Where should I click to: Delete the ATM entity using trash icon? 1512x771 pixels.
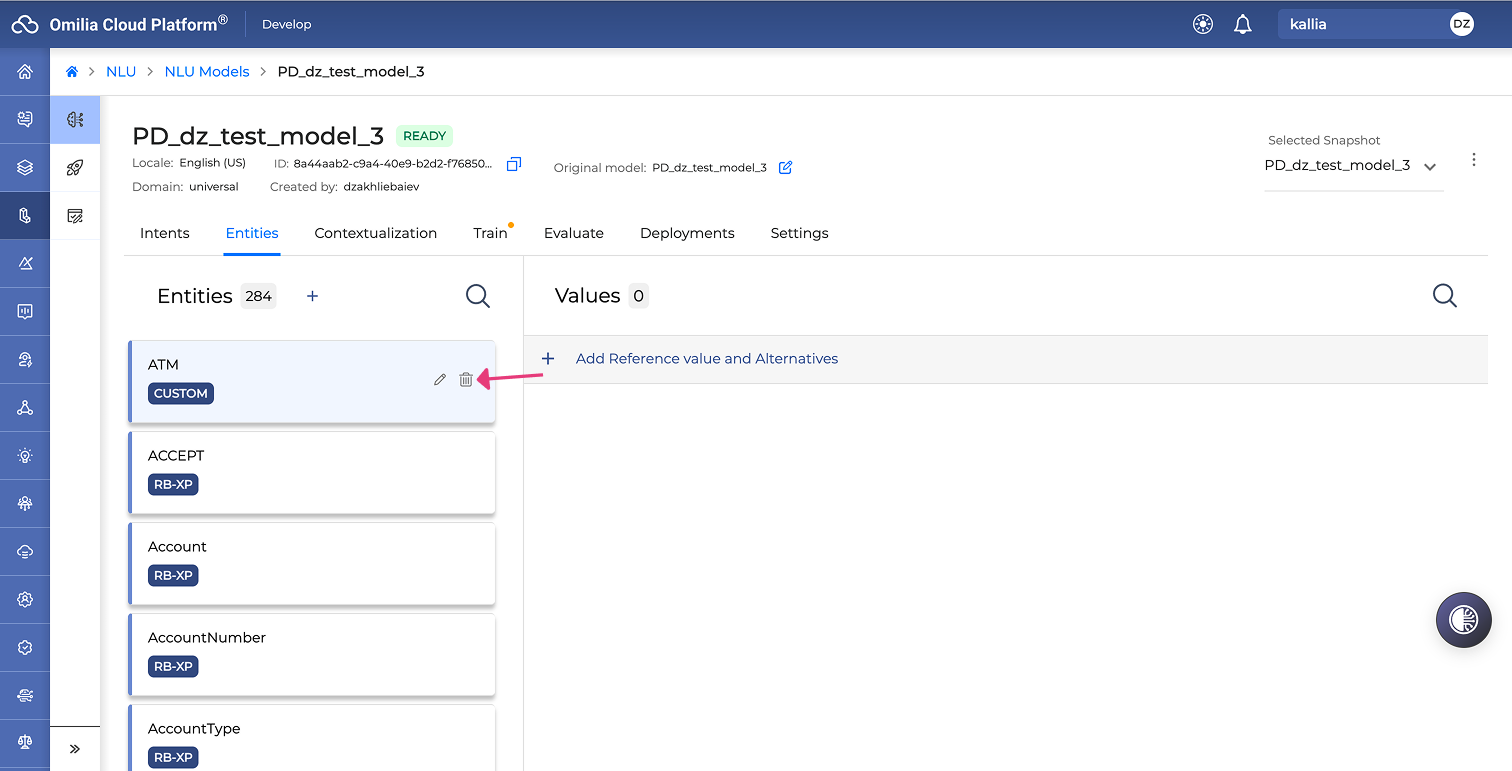pos(466,379)
